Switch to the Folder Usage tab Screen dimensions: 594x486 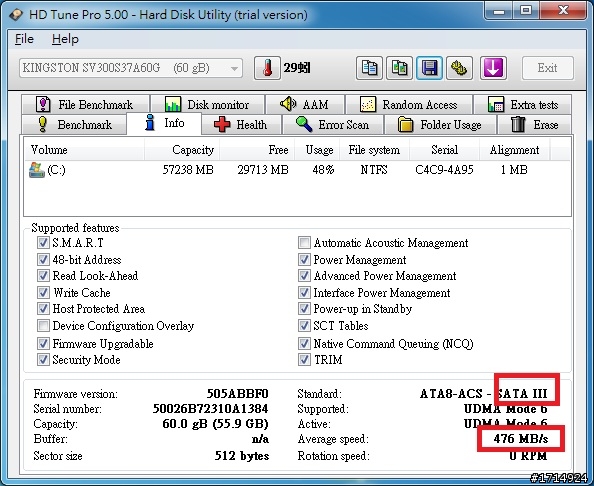(440, 125)
